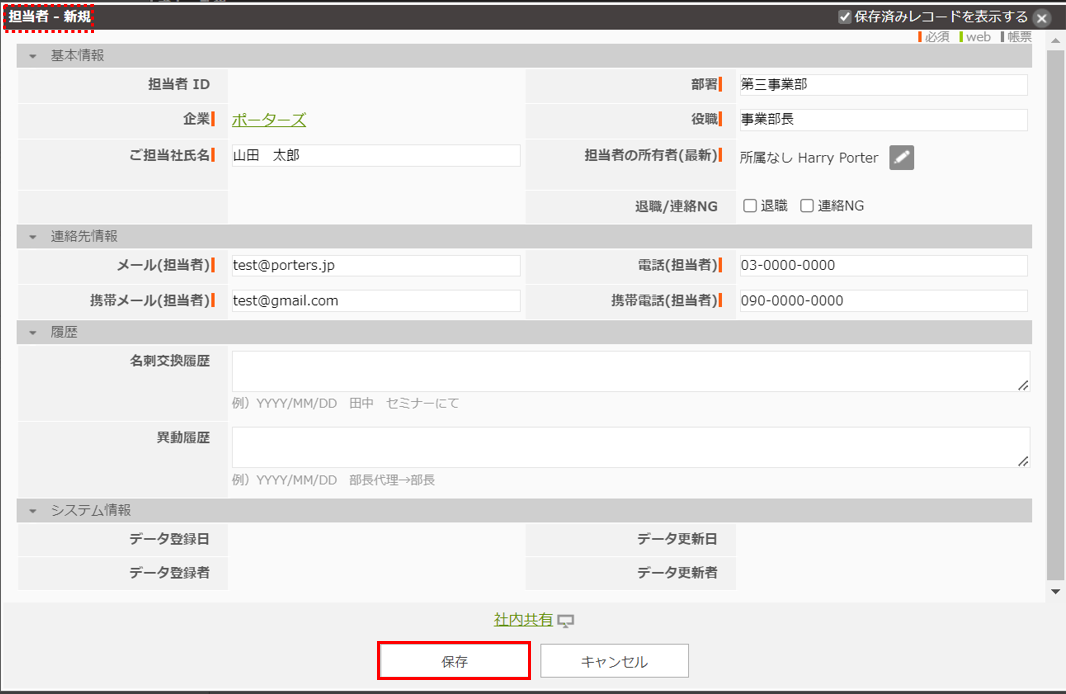This screenshot has width=1066, height=694.
Task: Collapse the 基本情報 section
Action: (x=33, y=56)
